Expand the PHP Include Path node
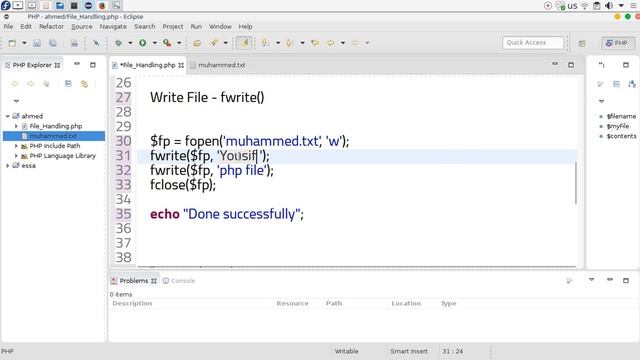The image size is (640, 360). point(16,146)
